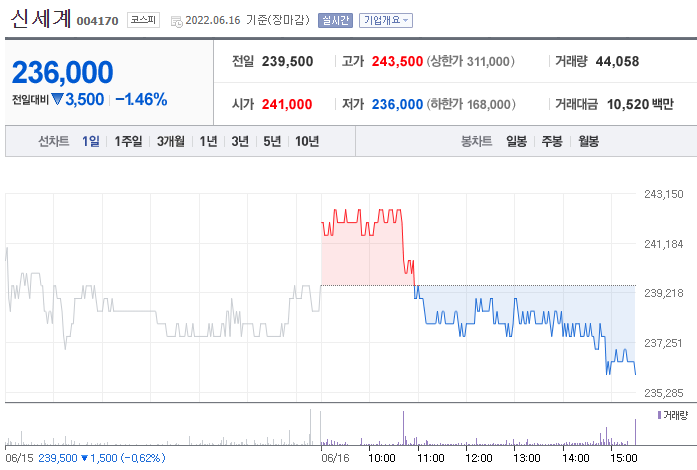Click the current price 236,000

tap(63, 72)
